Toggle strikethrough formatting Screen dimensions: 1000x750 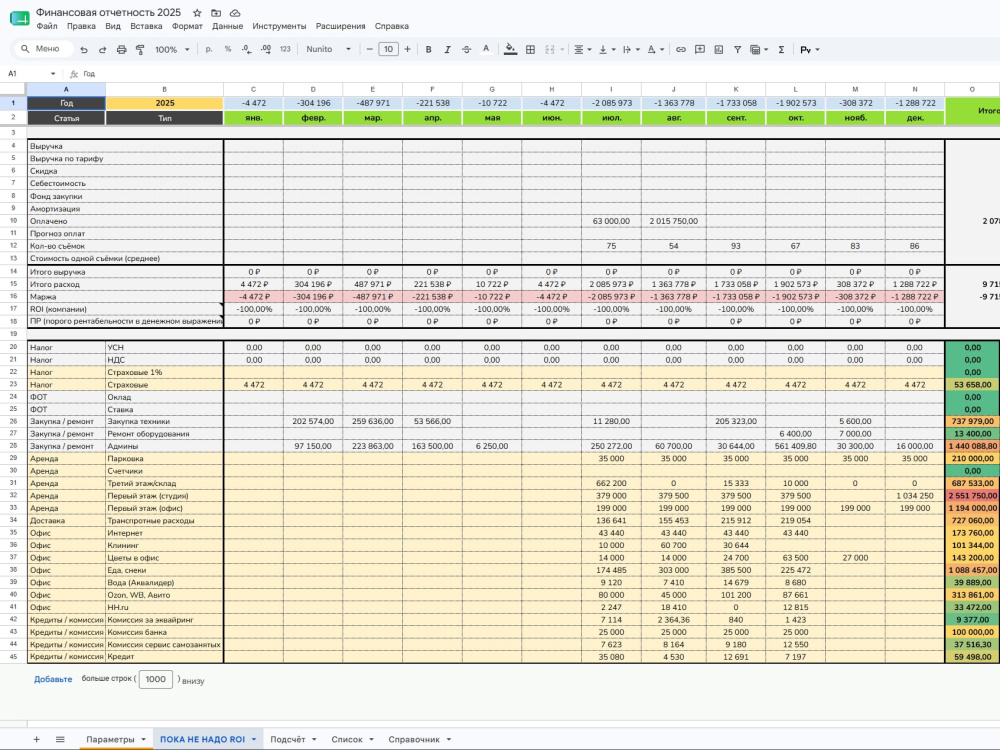point(466,49)
